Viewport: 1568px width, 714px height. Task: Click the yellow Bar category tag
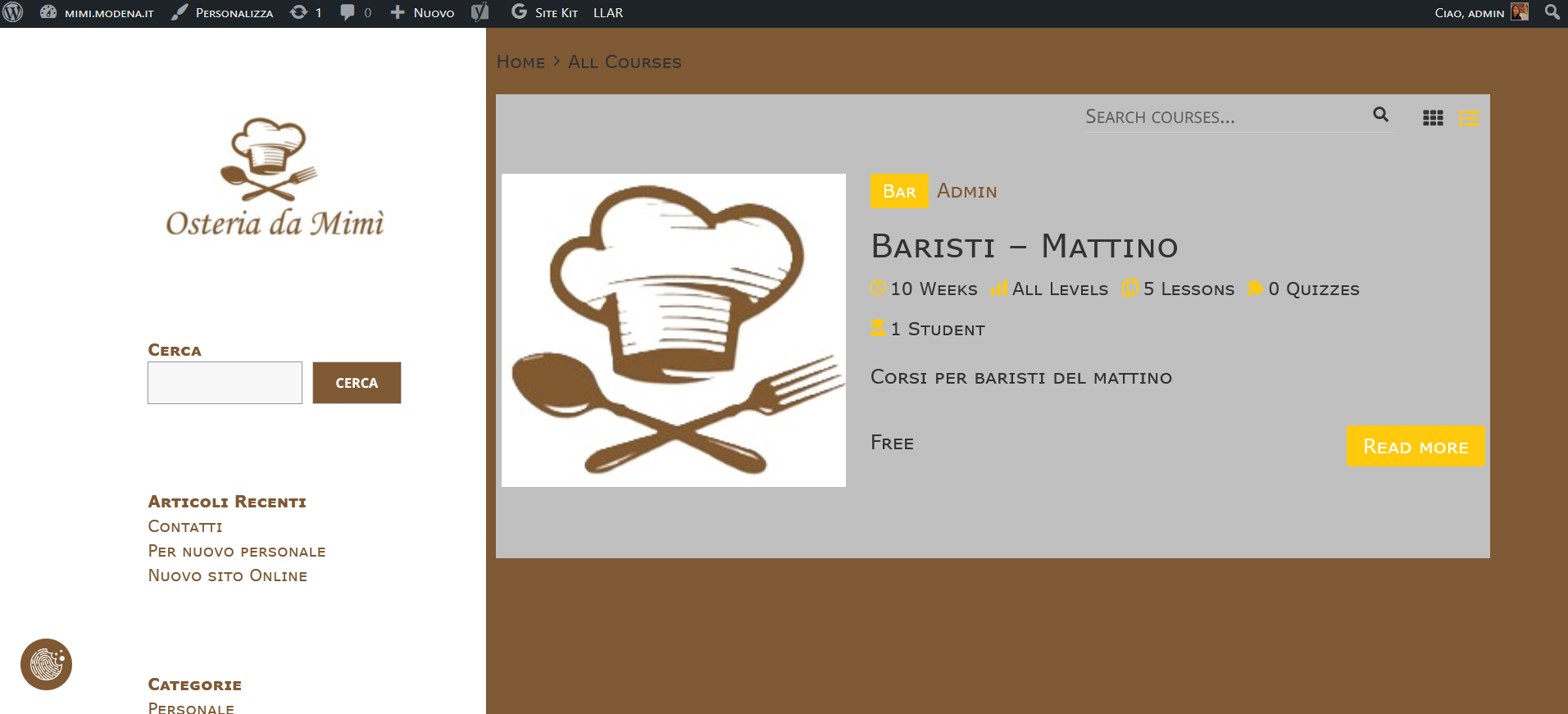[x=899, y=191]
